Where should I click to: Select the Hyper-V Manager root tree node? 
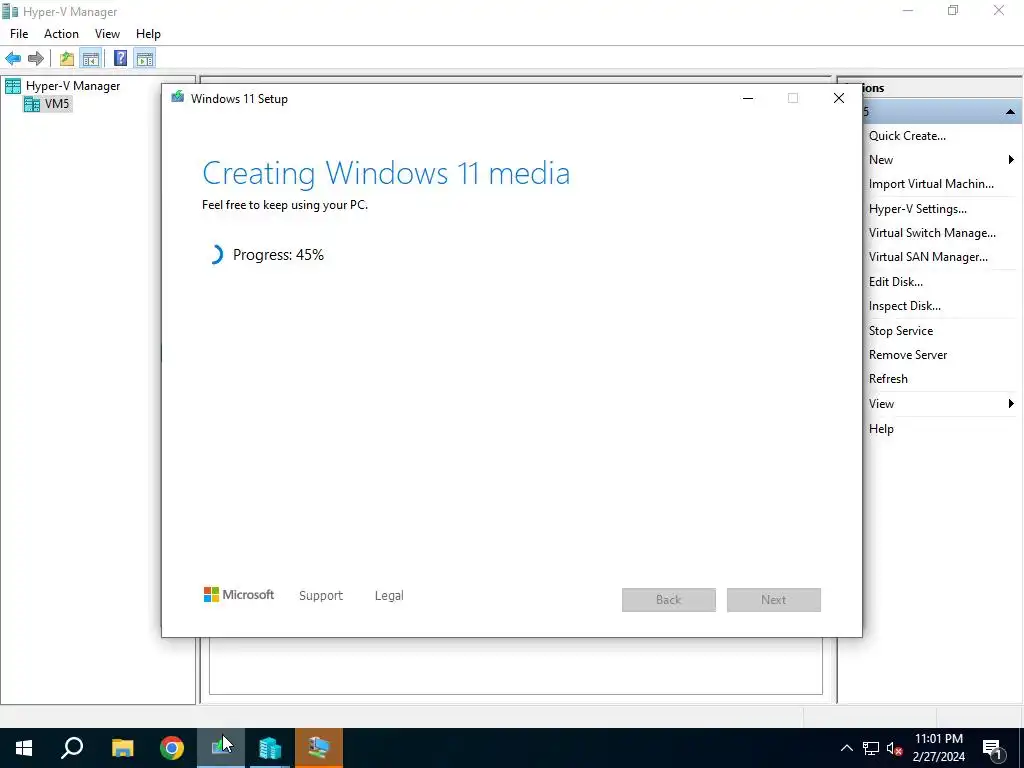(x=72, y=86)
